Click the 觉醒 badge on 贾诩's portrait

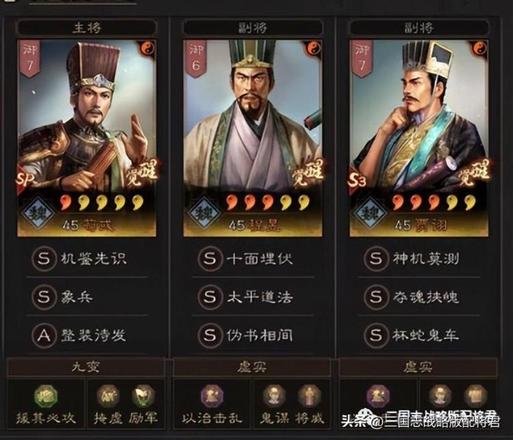tap(475, 172)
